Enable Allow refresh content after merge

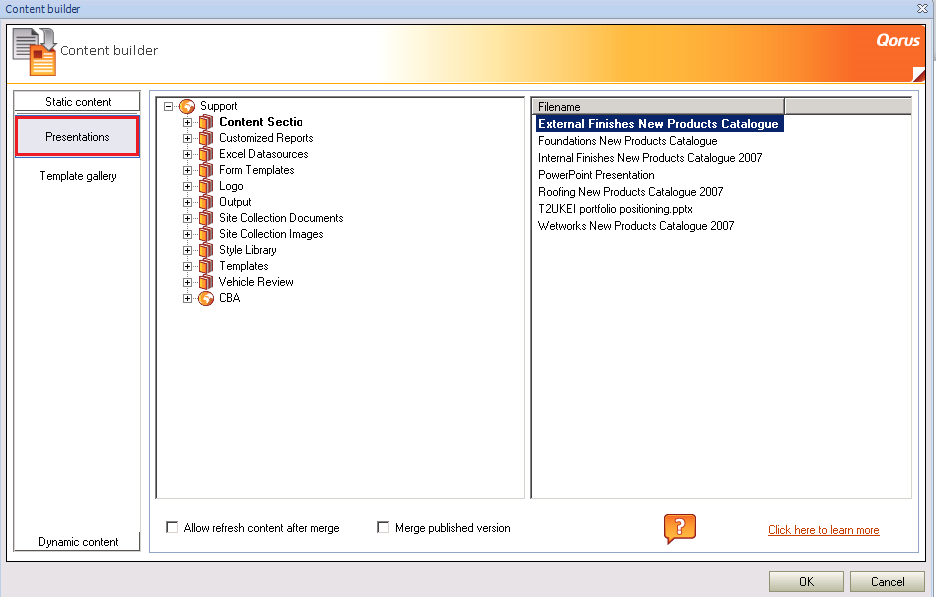[x=172, y=527]
